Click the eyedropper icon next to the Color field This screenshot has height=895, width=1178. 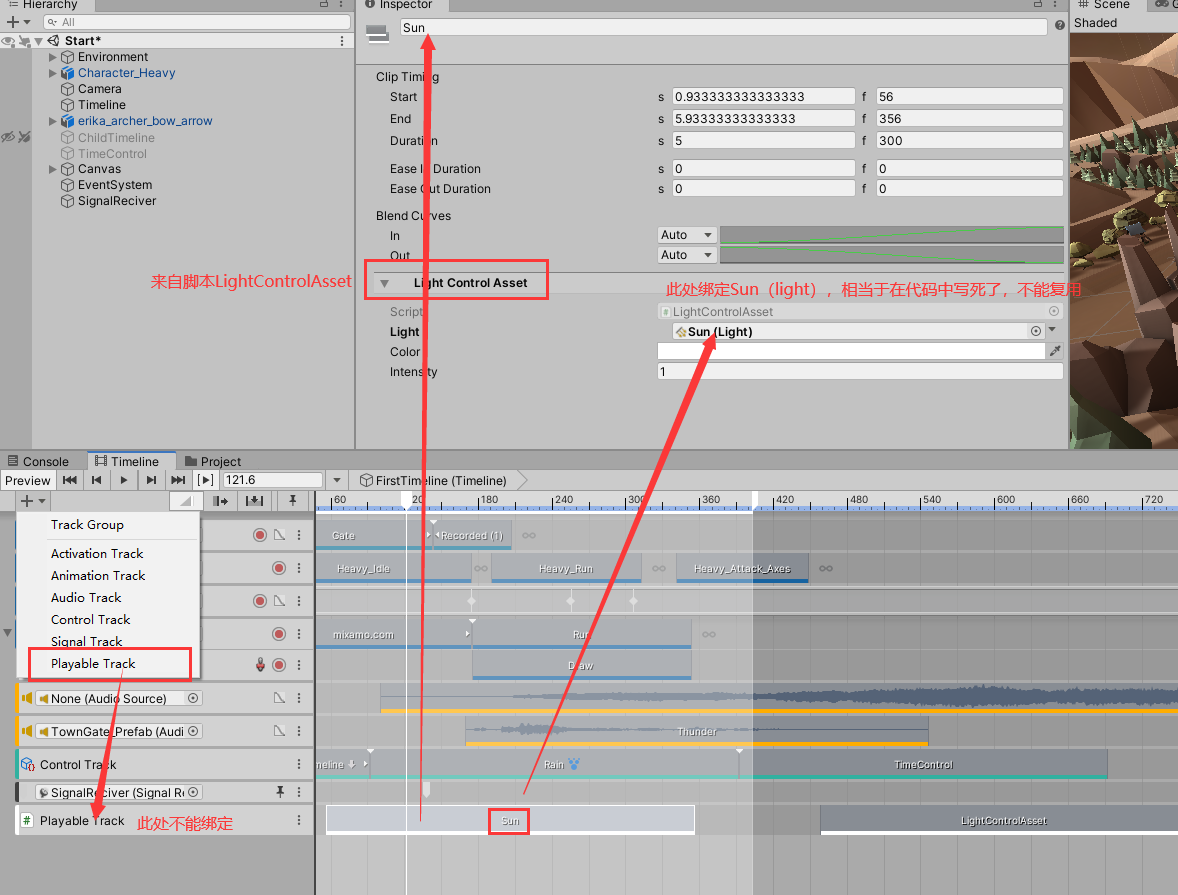(x=1056, y=351)
